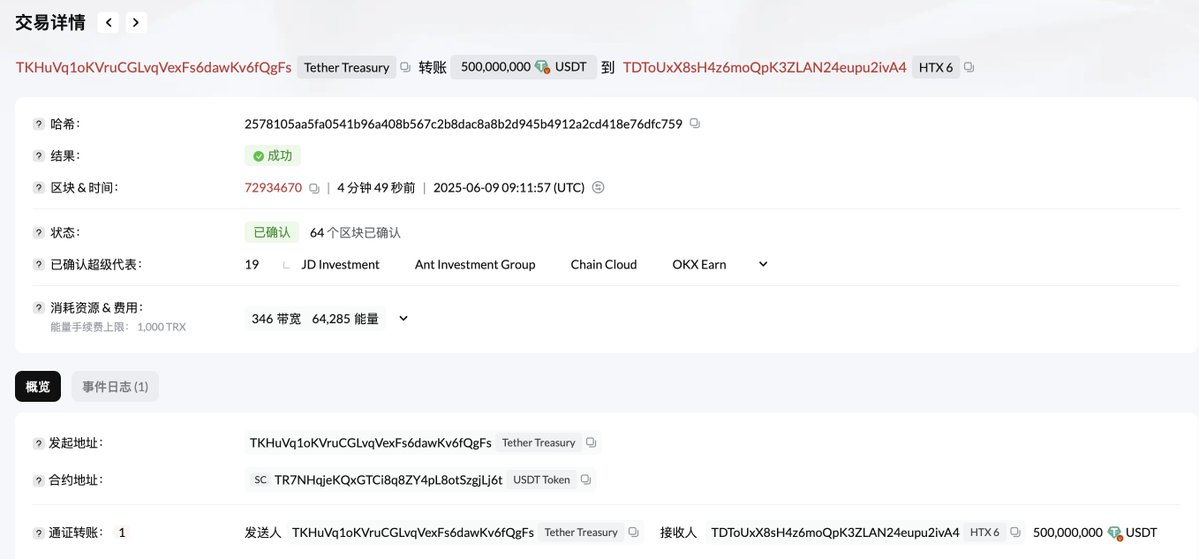The image size is (1199, 559).
Task: Click JD Investment representative name
Action: tap(340, 265)
